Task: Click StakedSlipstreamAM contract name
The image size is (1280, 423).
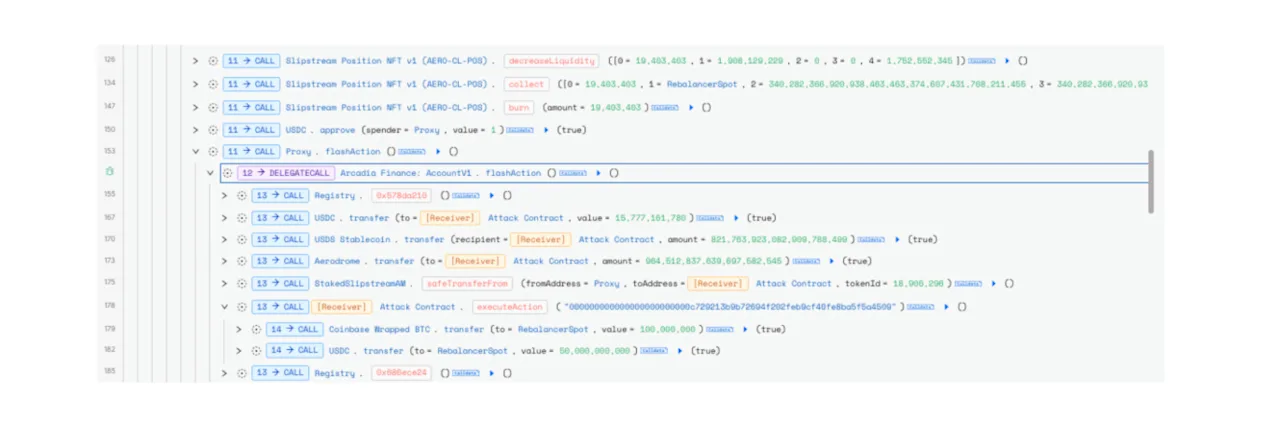Action: tap(360, 283)
